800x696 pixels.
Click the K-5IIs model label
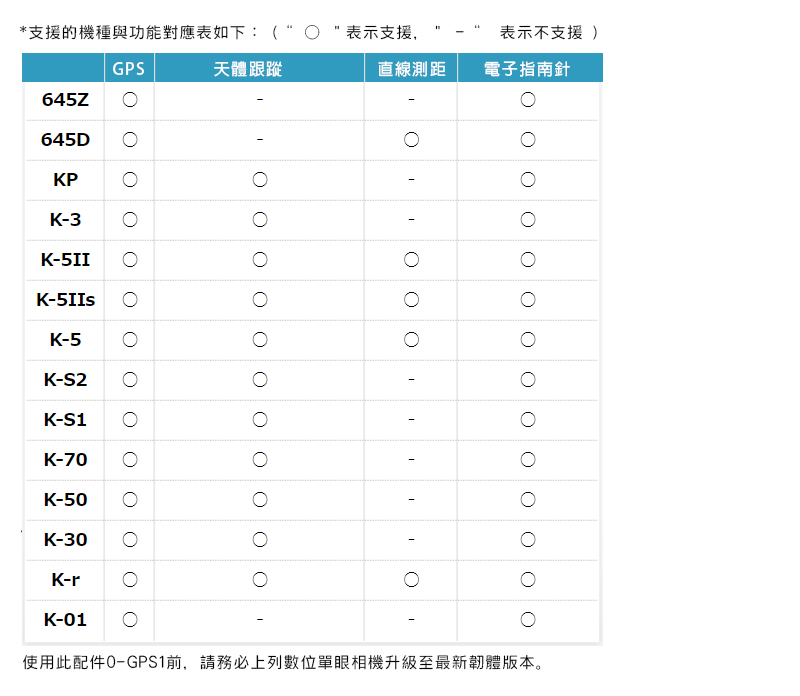tap(65, 300)
